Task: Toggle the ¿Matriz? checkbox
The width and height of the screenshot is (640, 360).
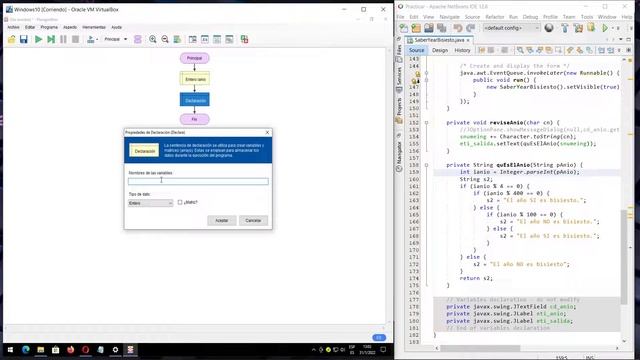Action: (x=180, y=202)
